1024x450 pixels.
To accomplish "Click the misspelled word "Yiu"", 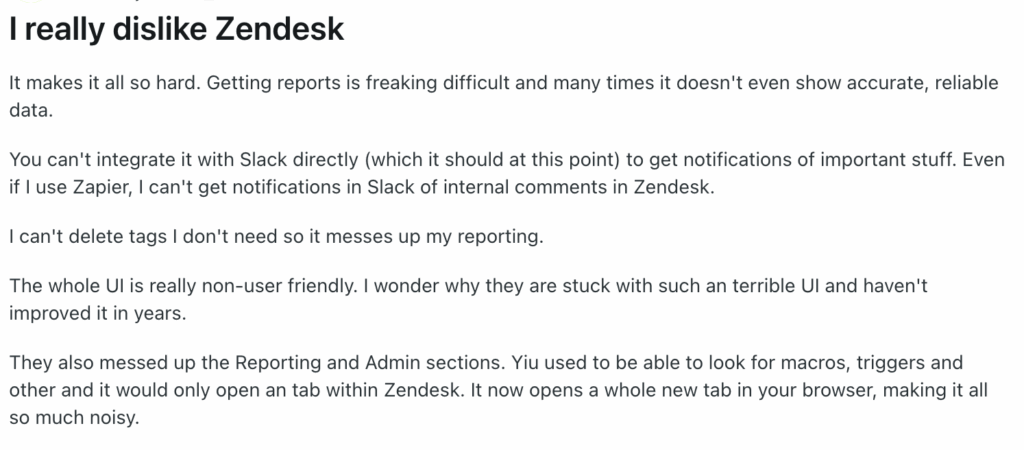I will [543, 363].
